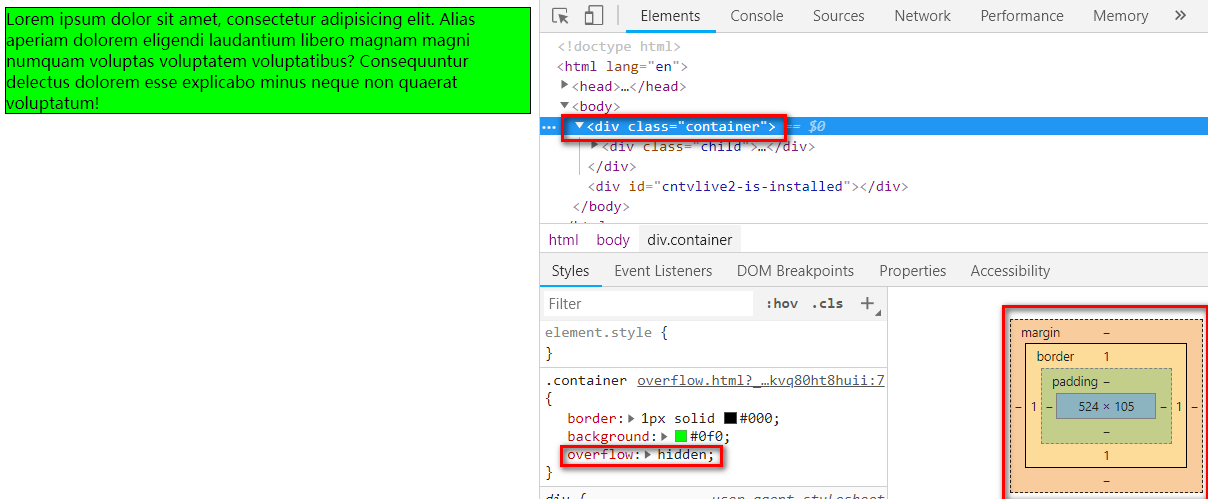Screen dimensions: 1208x499
Task: Select the cntvlive2-is-installed div node
Action: (x=747, y=186)
